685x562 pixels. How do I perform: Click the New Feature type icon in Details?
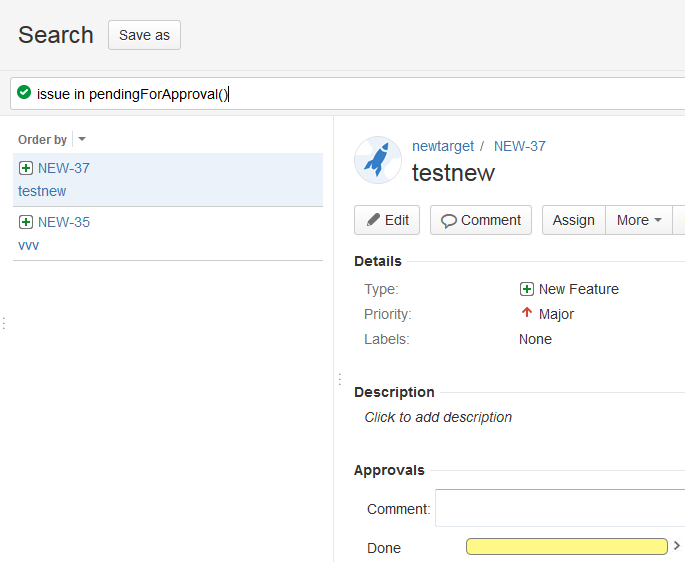pyautogui.click(x=527, y=289)
